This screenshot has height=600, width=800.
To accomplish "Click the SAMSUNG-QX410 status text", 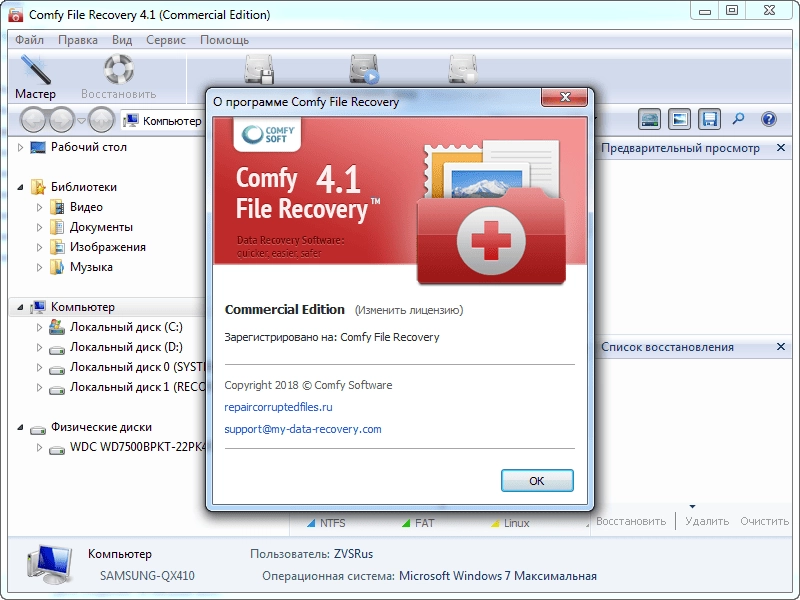I will point(147,576).
